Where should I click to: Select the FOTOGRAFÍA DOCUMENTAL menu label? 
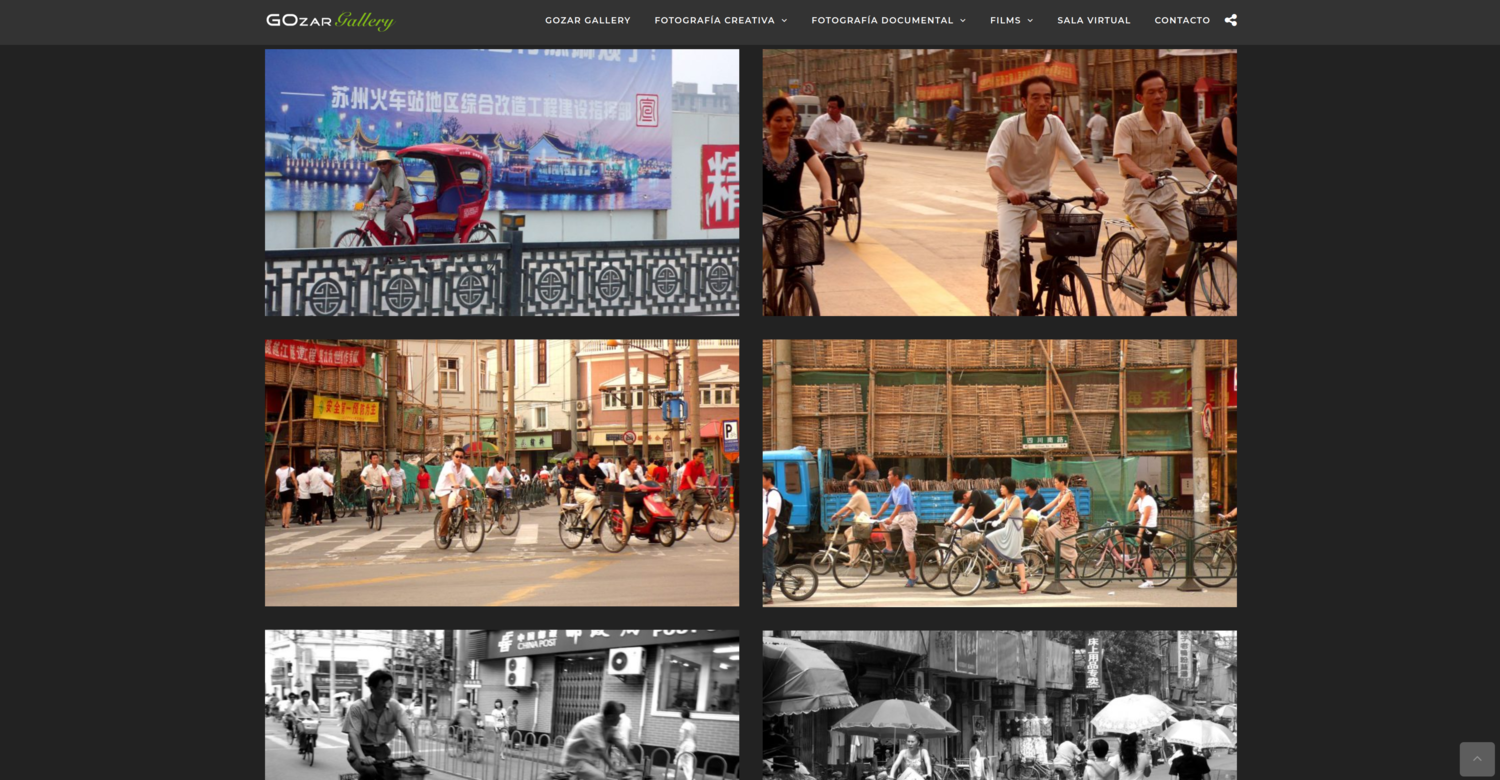tap(882, 20)
